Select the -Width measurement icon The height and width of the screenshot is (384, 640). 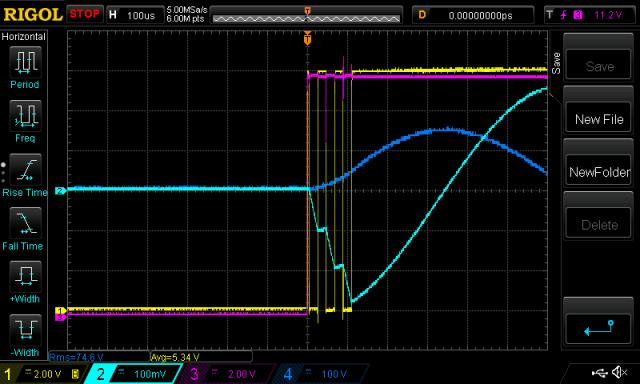tap(25, 330)
